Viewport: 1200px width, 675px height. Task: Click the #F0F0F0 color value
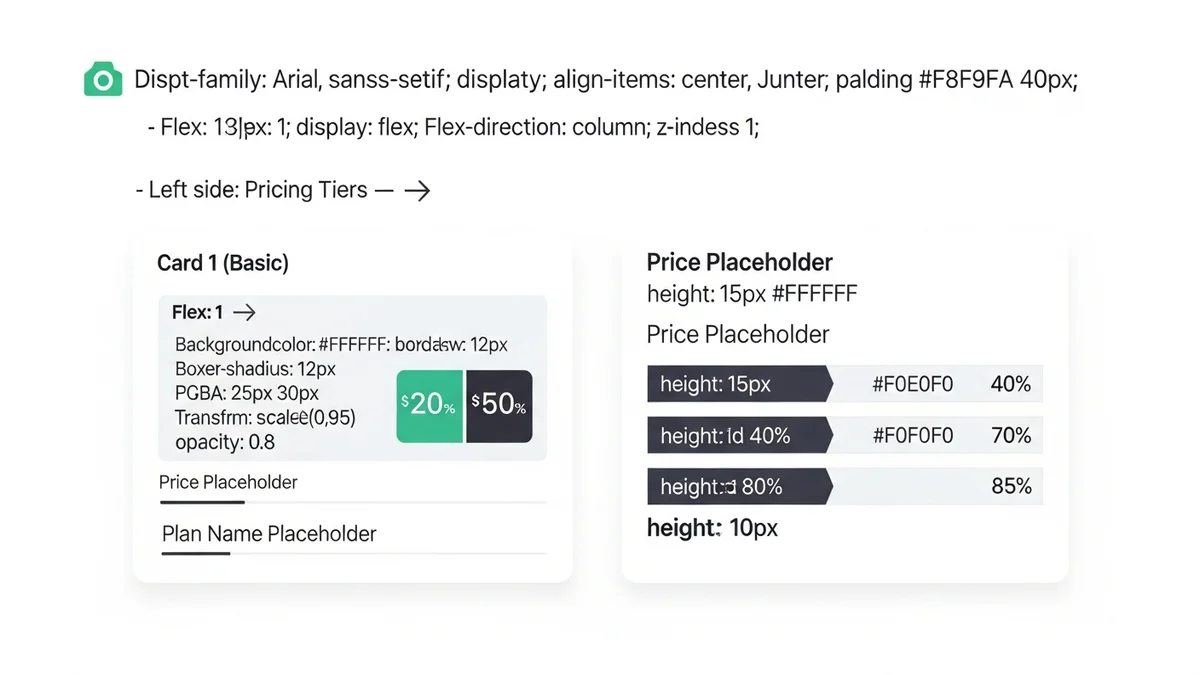(913, 436)
